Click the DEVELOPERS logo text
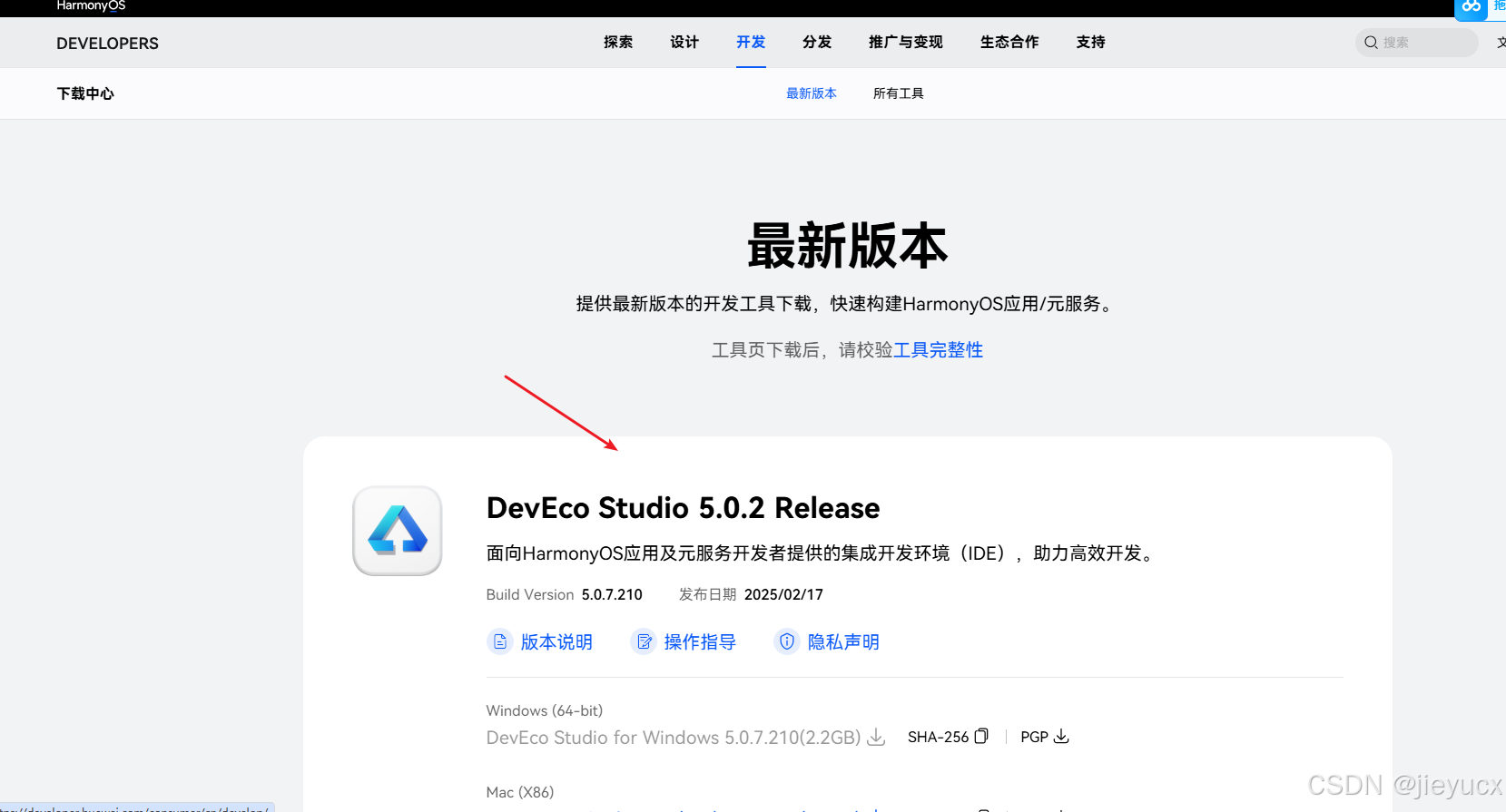The height and width of the screenshot is (812, 1506). point(107,44)
